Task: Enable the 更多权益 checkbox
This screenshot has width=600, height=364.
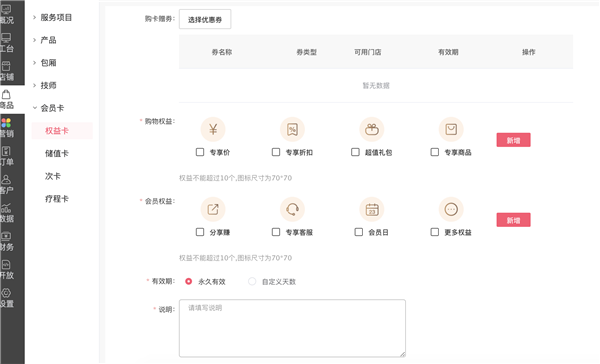Action: [x=435, y=232]
